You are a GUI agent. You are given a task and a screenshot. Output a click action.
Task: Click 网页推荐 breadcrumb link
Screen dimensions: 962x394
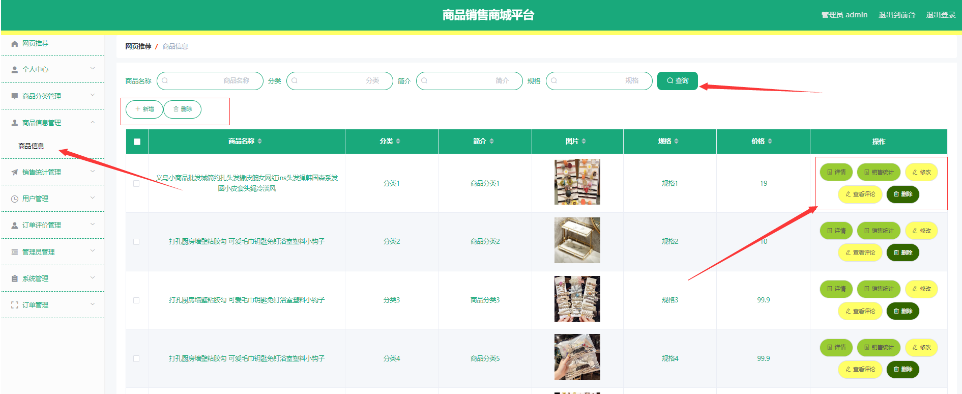[x=138, y=47]
